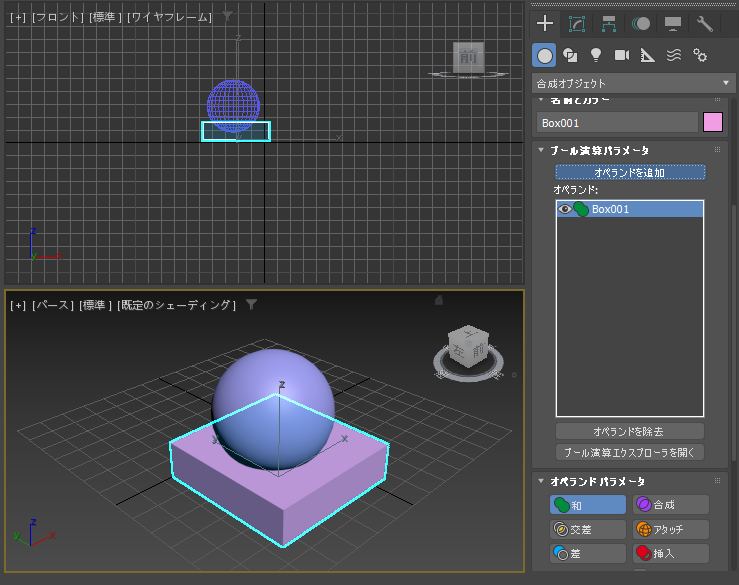This screenshot has height=585, width=739.
Task: Open the Motion panel tab
Action: 641,24
